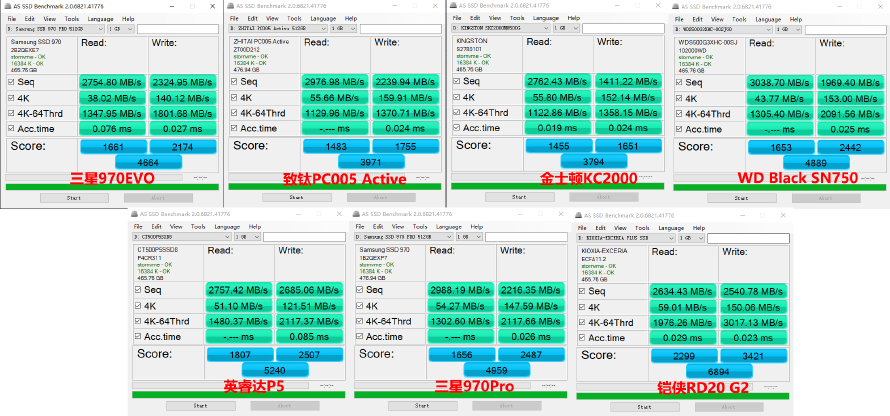The image size is (890, 416).
Task: Click the 4K write value 147.59 MB/s
Action: point(531,306)
